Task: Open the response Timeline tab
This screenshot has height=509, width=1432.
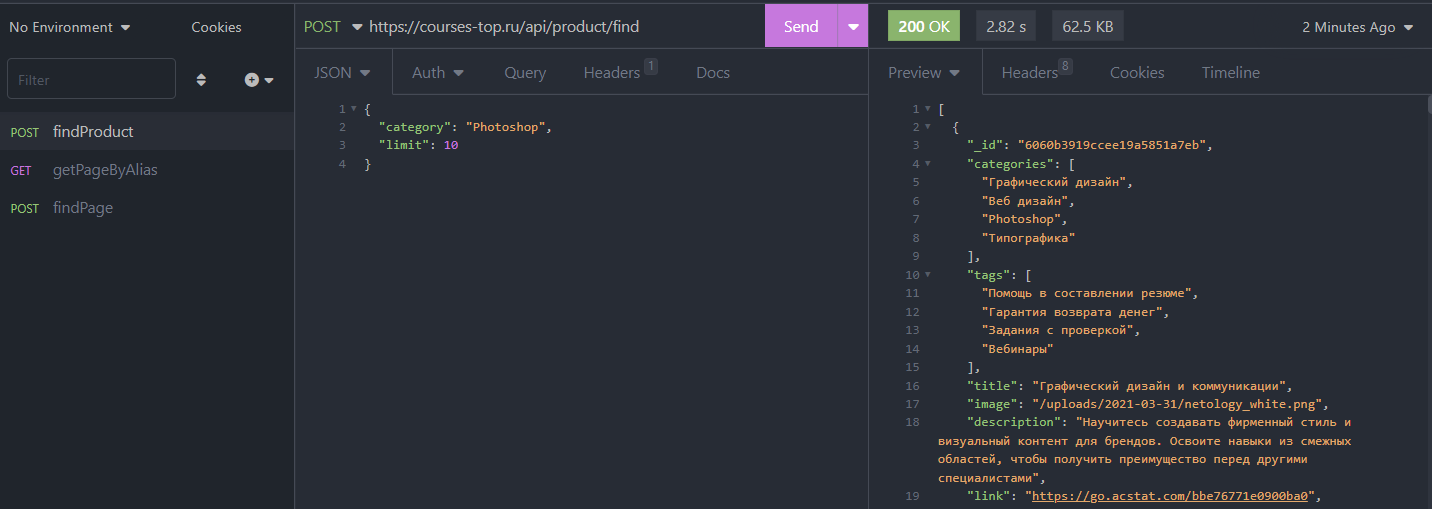Action: (x=1231, y=73)
